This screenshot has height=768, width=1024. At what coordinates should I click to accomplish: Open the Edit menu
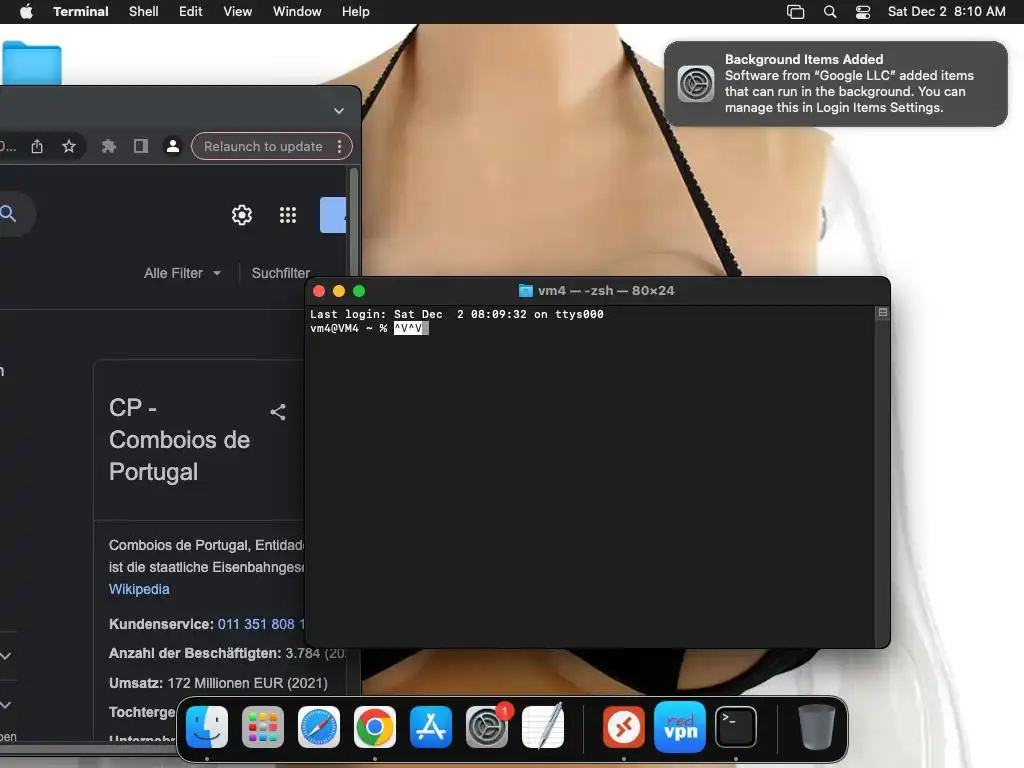pos(191,11)
